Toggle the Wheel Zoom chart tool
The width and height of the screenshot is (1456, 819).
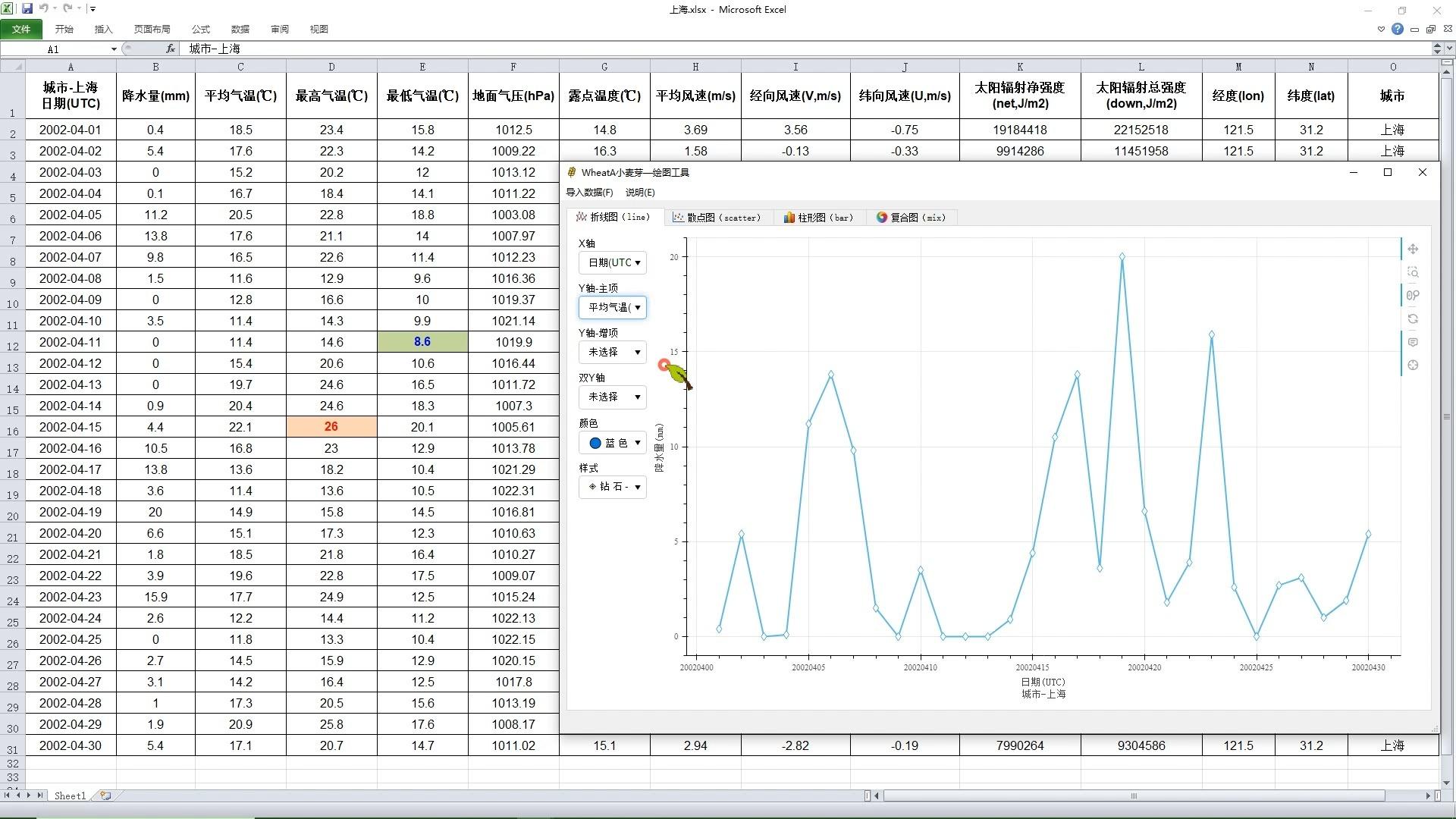coord(1413,296)
